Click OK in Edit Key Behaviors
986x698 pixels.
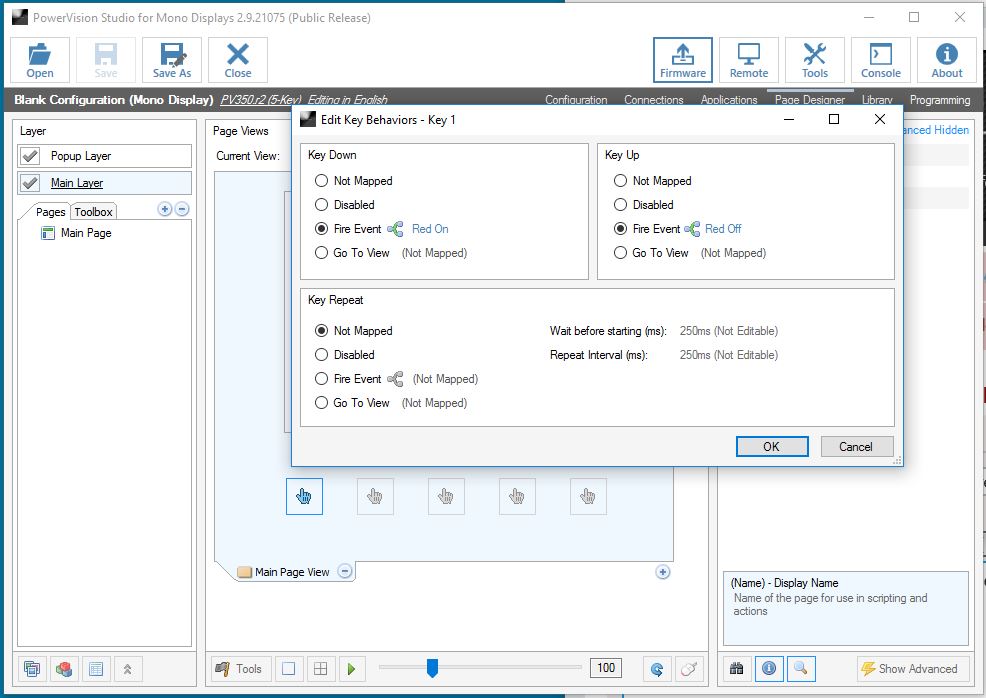pos(771,447)
